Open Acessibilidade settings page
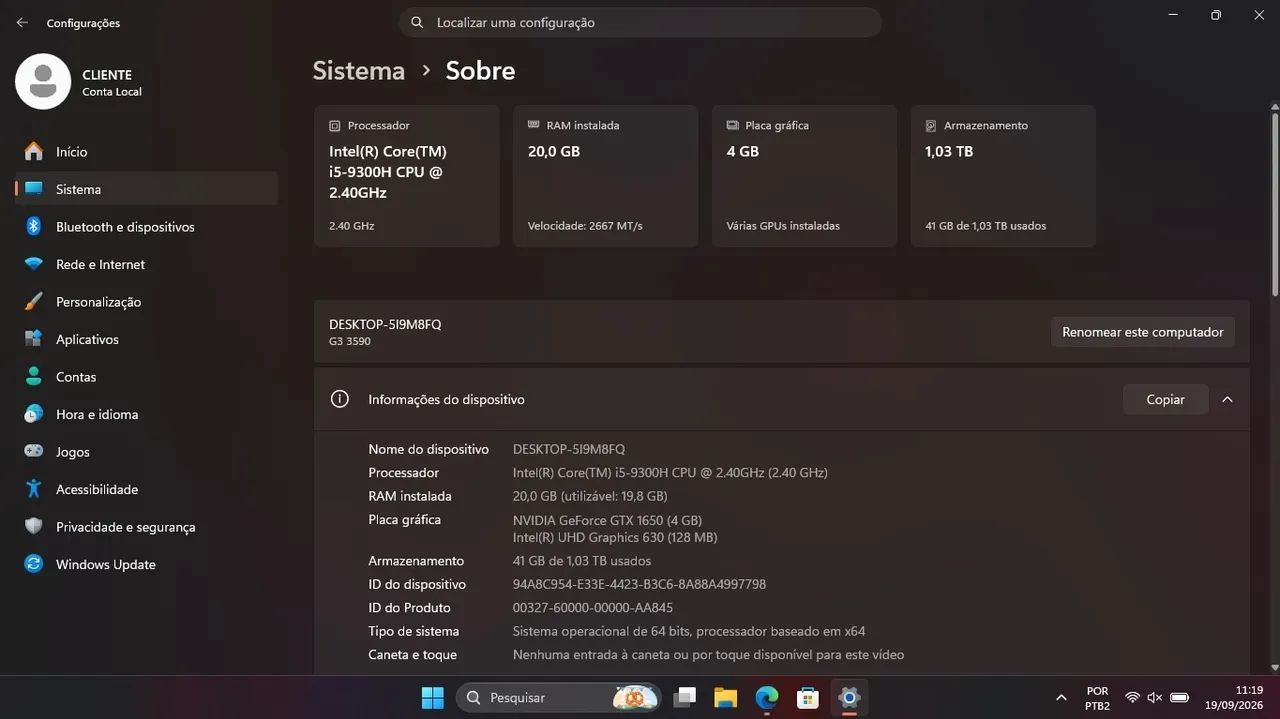Screen dimensions: 1280x719 [x=146, y=489]
